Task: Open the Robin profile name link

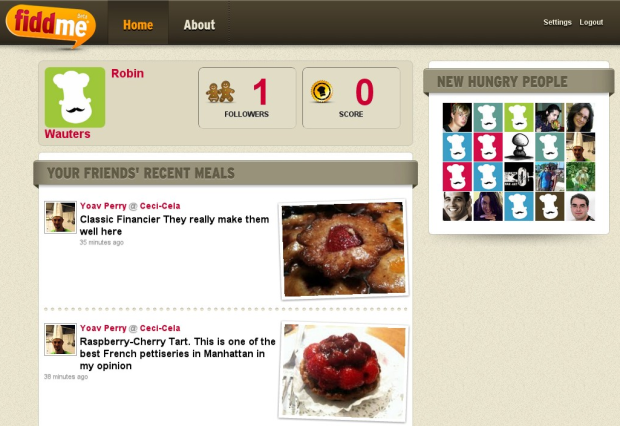Action: 127,74
